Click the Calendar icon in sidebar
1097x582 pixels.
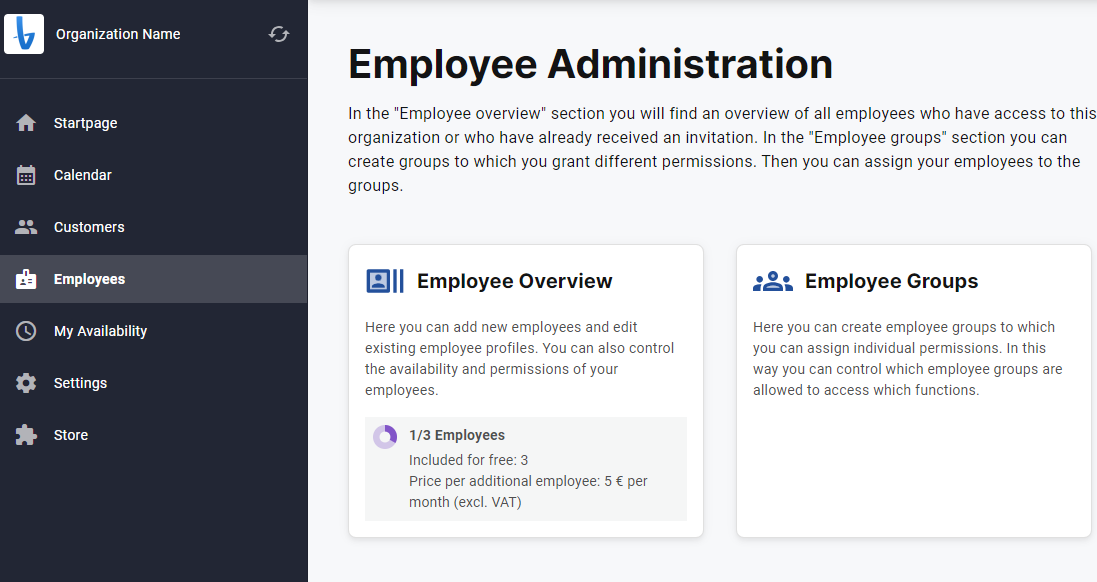(26, 175)
